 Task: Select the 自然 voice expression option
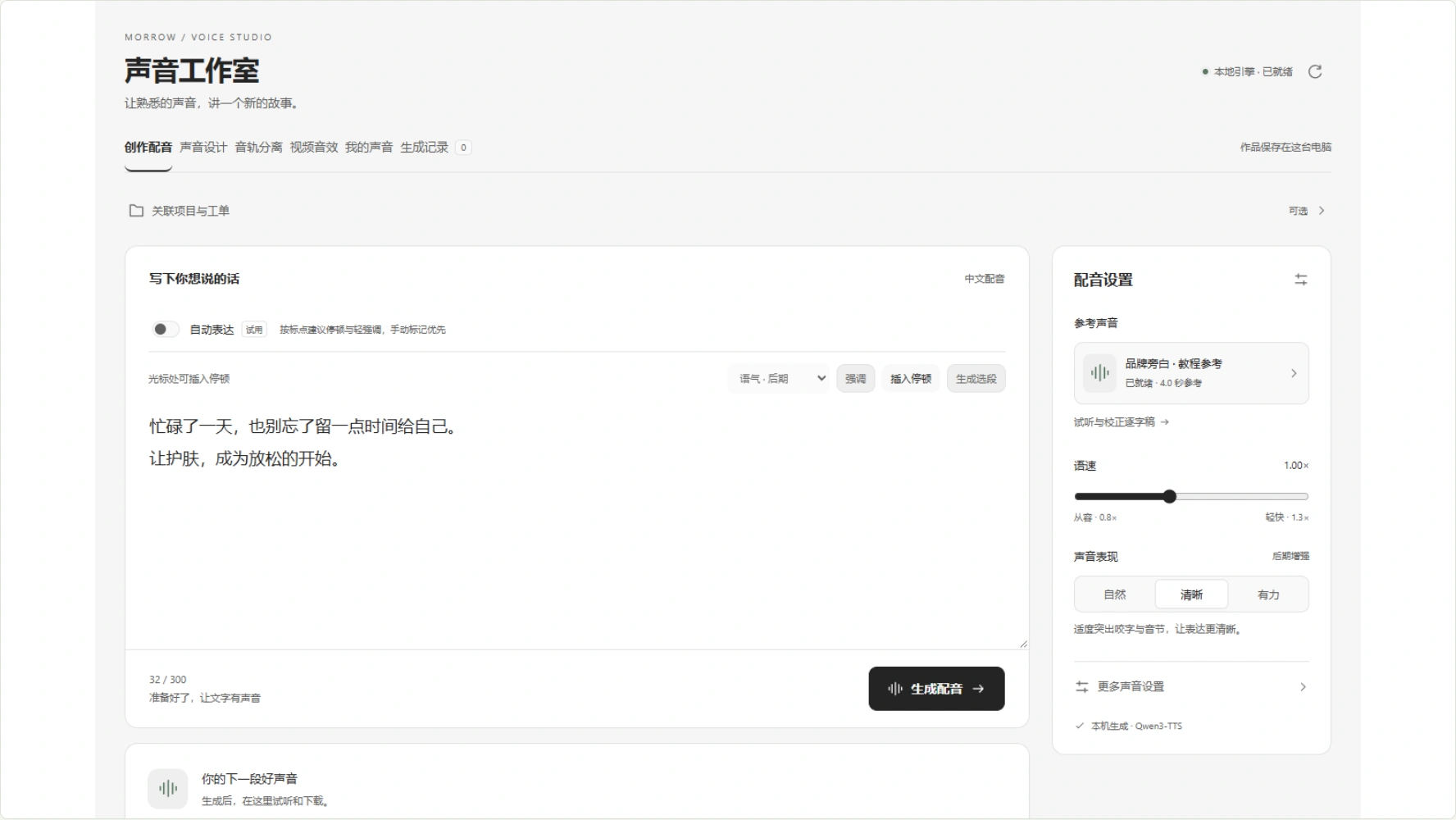coord(1114,594)
